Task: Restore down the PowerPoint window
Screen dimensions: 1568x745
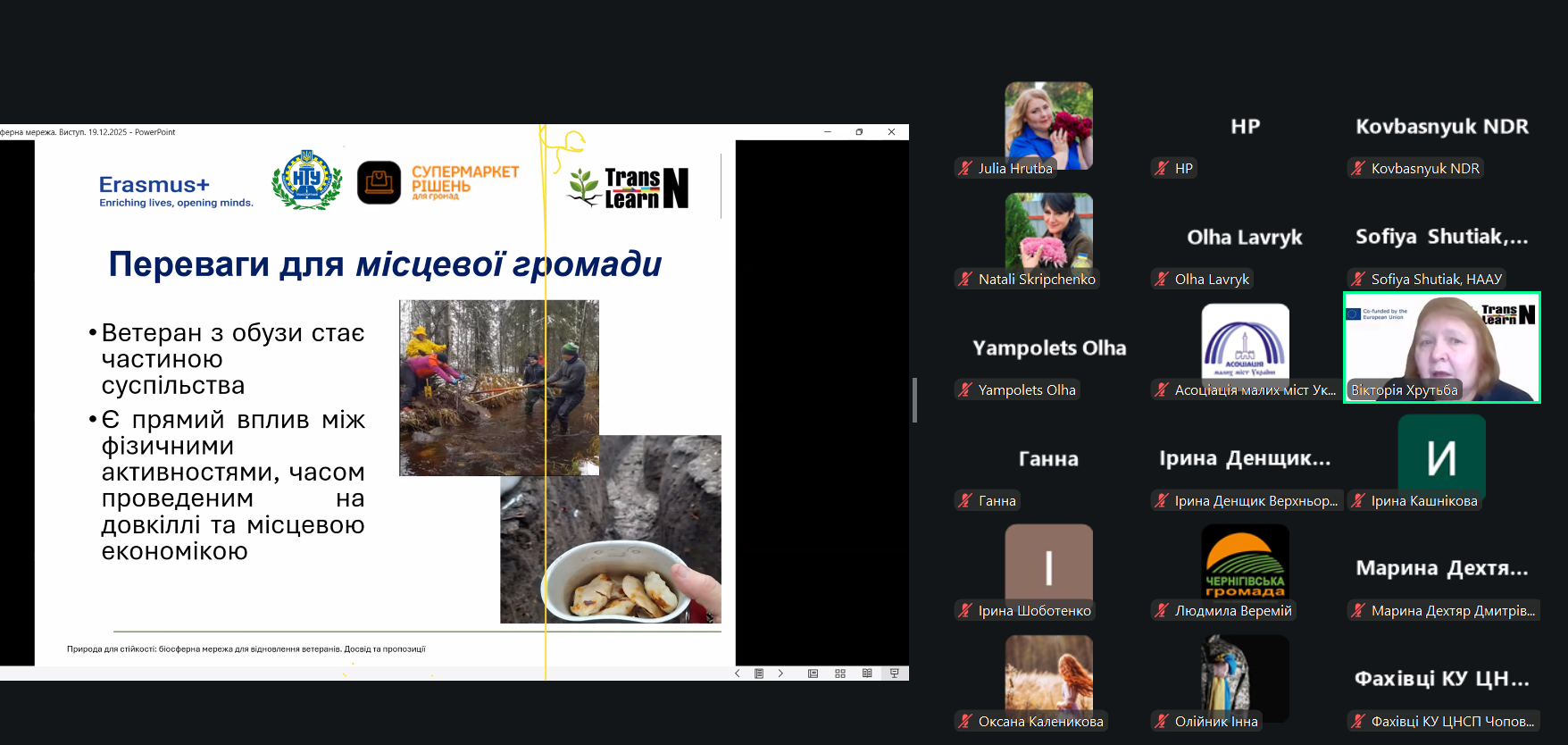Action: pyautogui.click(x=859, y=132)
